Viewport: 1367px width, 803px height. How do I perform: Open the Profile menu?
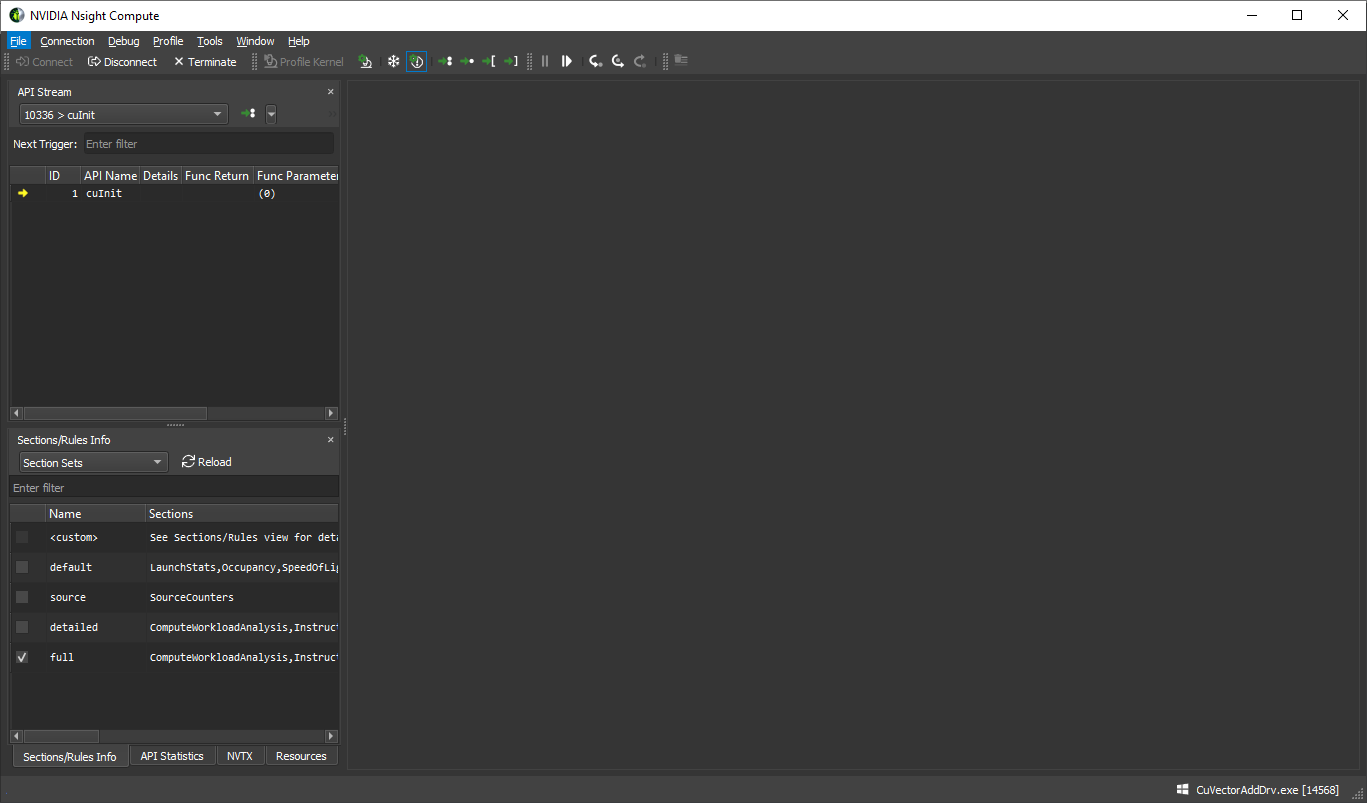(168, 41)
